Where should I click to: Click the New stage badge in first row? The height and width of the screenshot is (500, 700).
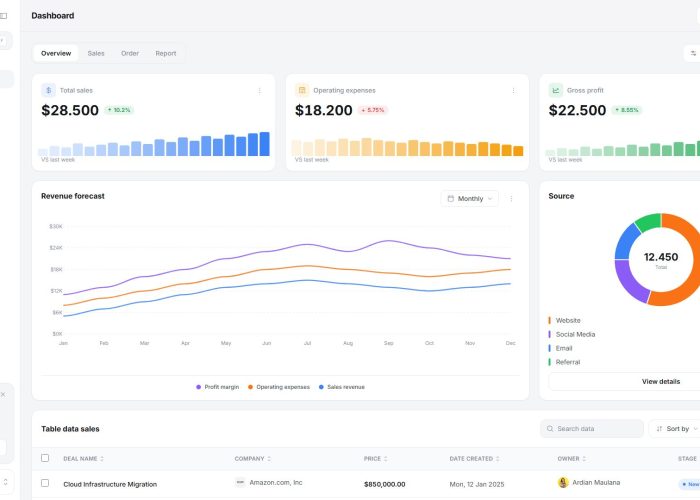pos(690,484)
